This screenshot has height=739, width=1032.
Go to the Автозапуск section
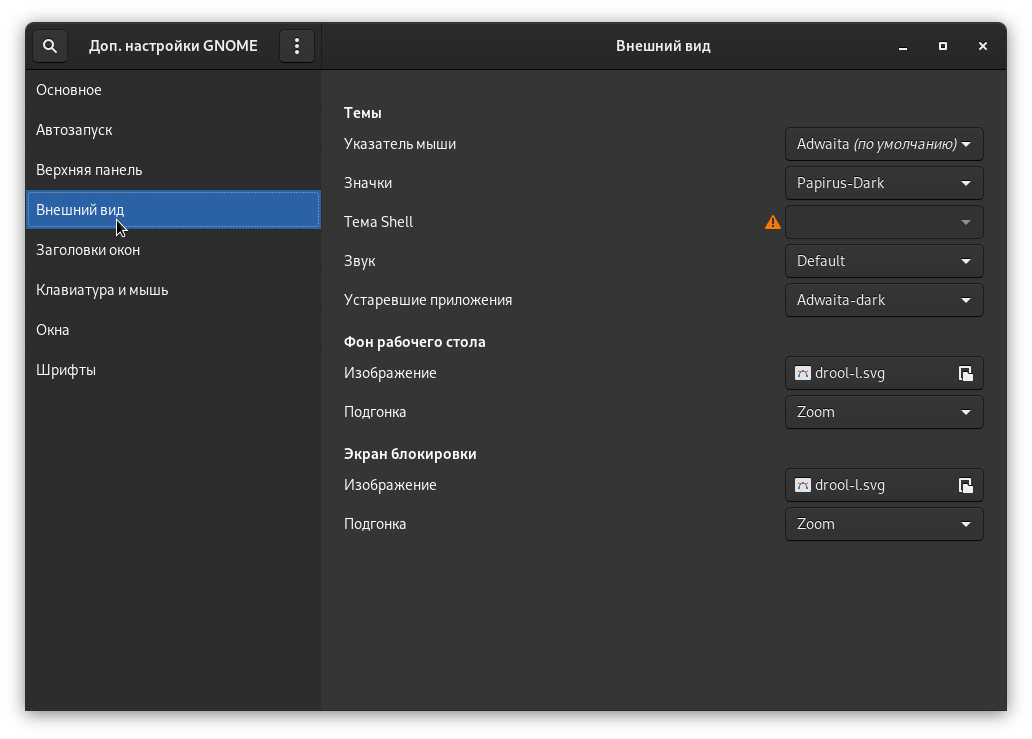tap(74, 130)
